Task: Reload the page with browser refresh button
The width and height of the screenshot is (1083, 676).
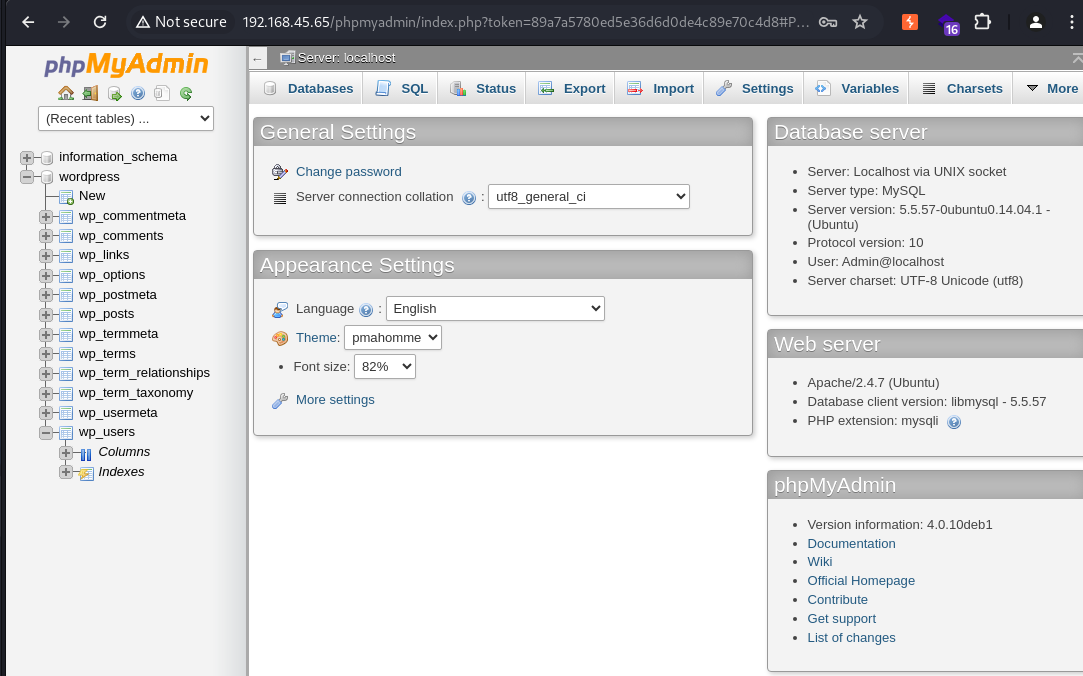Action: click(100, 22)
